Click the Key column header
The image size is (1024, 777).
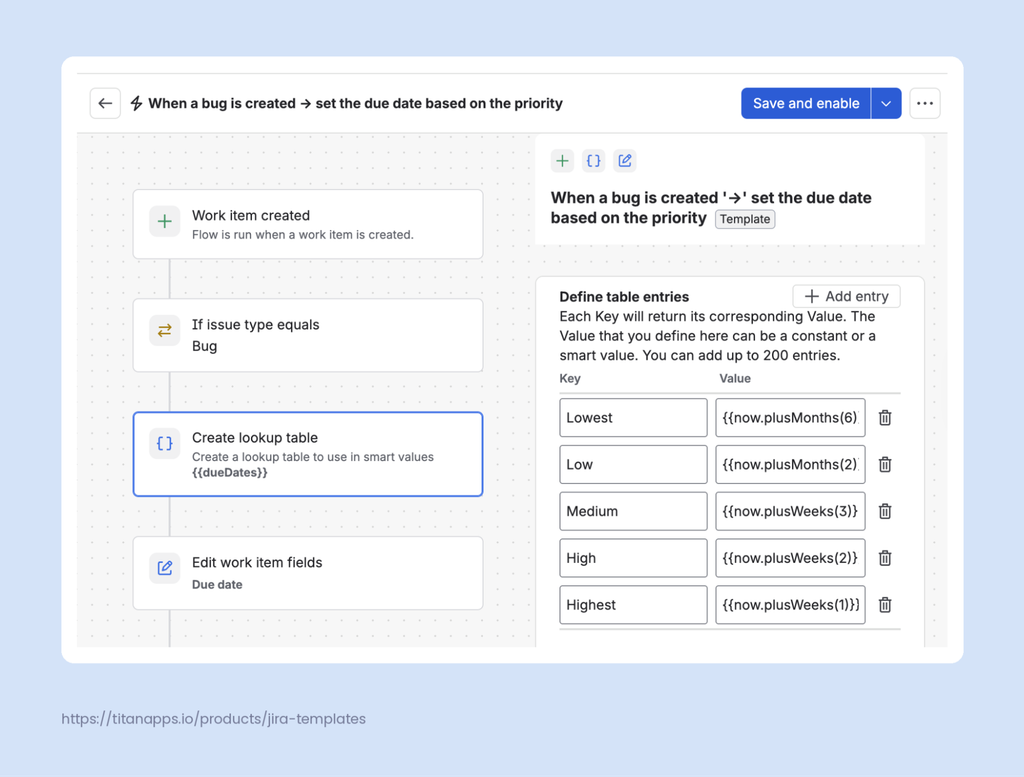pos(570,379)
